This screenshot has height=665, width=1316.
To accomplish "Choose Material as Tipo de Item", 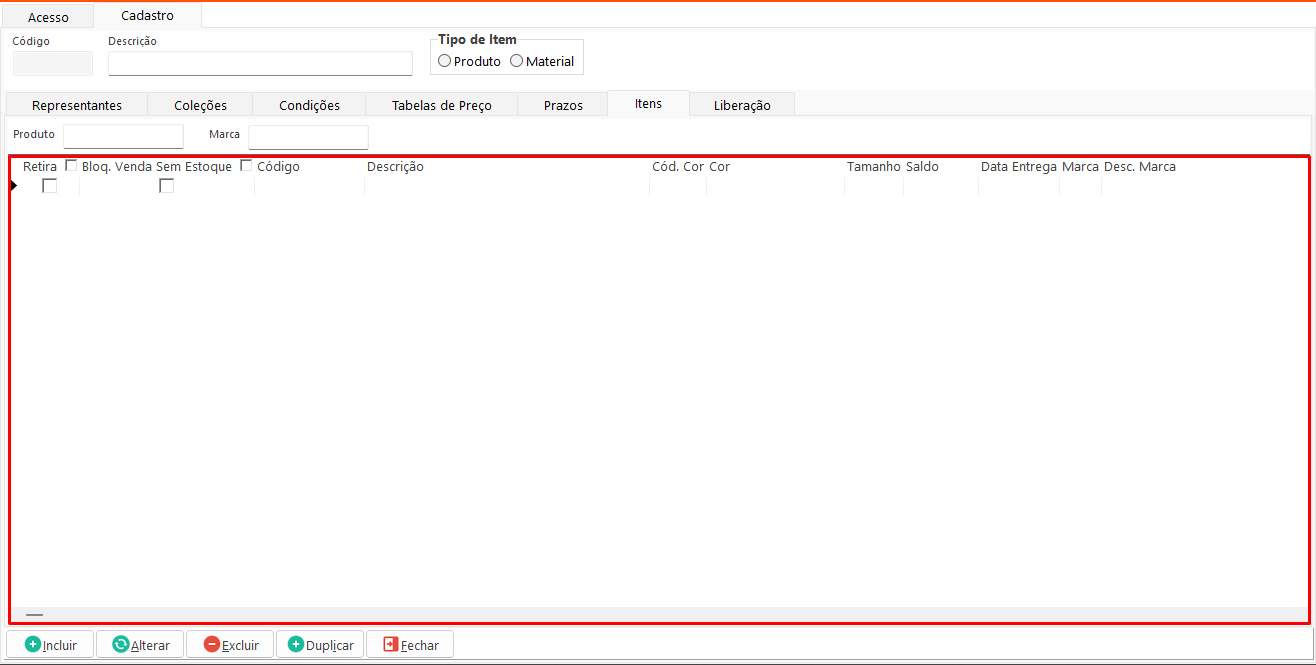I will (517, 61).
